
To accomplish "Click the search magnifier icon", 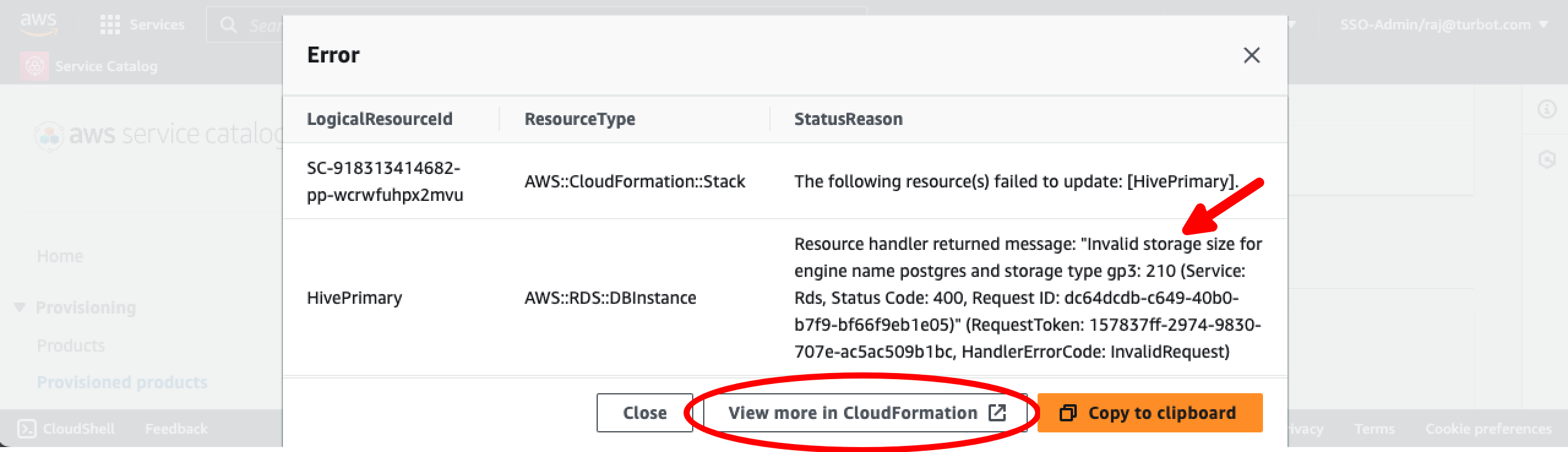I will coord(229,24).
